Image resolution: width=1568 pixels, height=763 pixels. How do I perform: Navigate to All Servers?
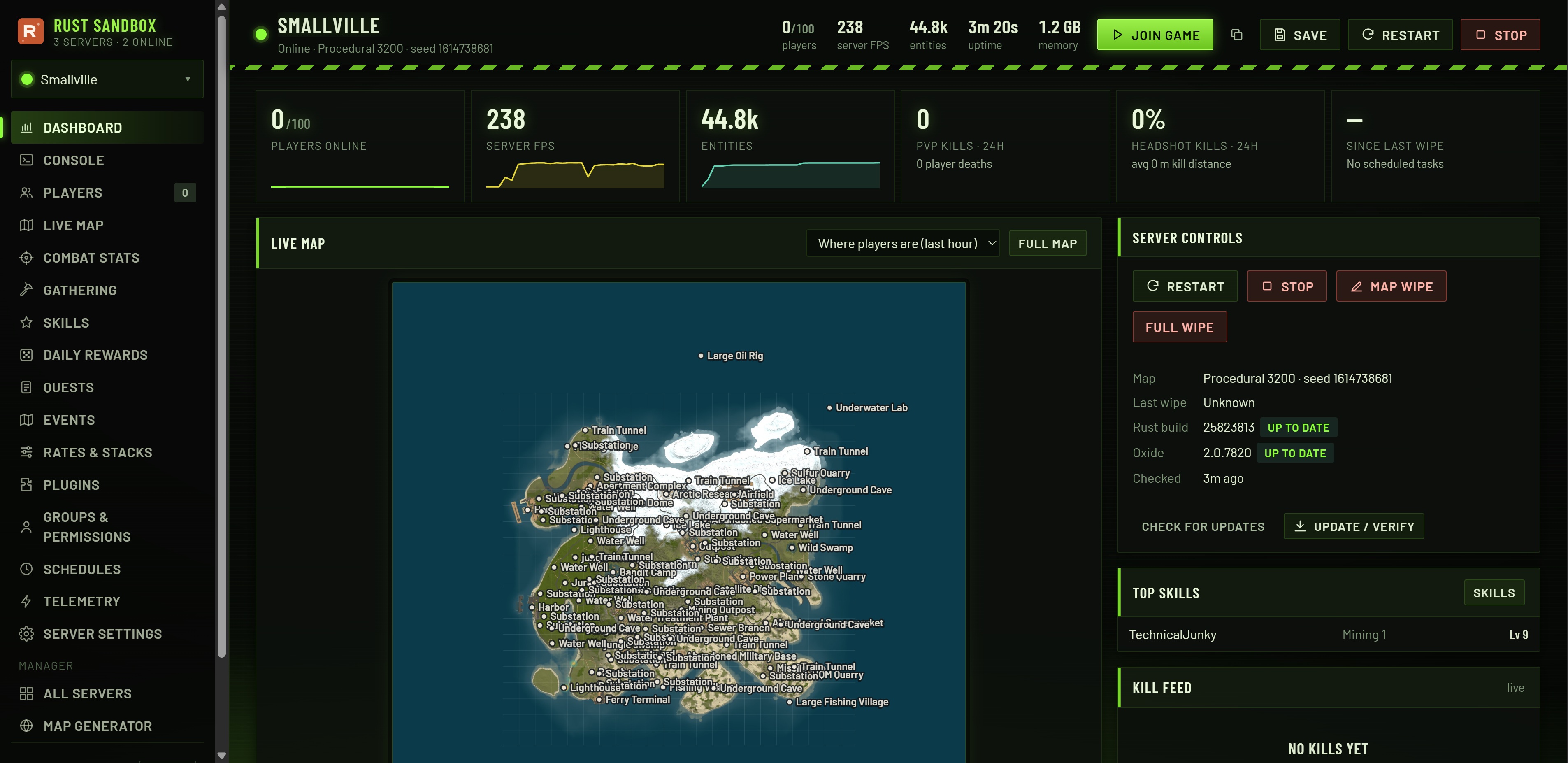pos(107,693)
